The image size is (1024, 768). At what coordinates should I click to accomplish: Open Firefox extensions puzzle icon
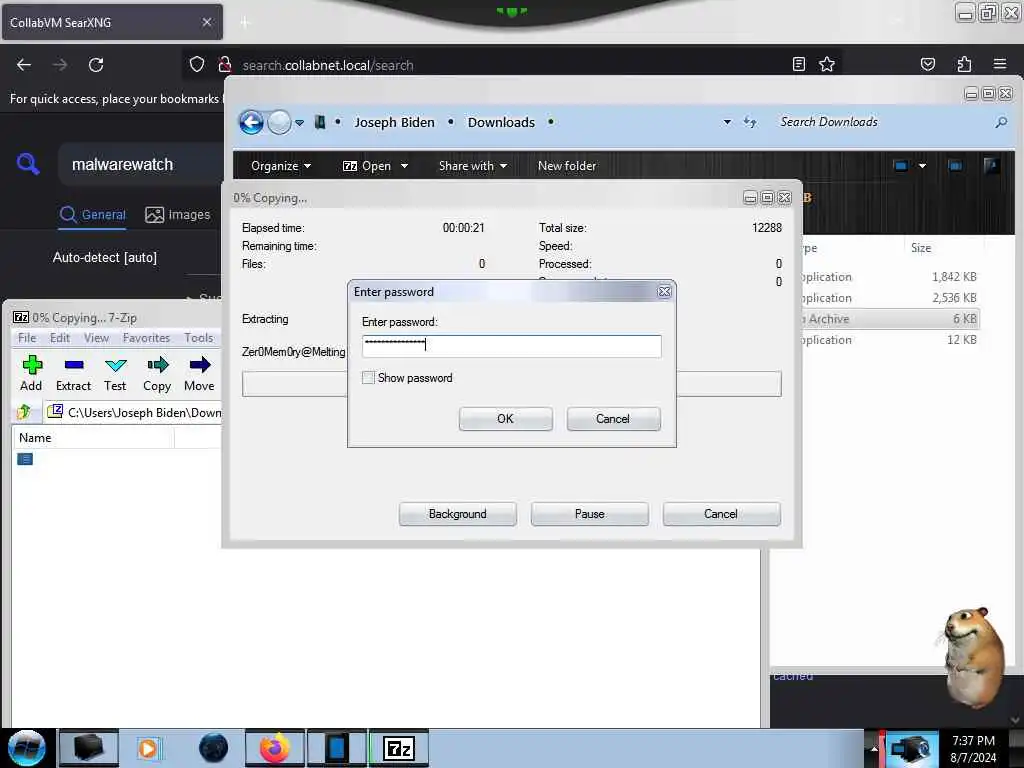point(964,64)
